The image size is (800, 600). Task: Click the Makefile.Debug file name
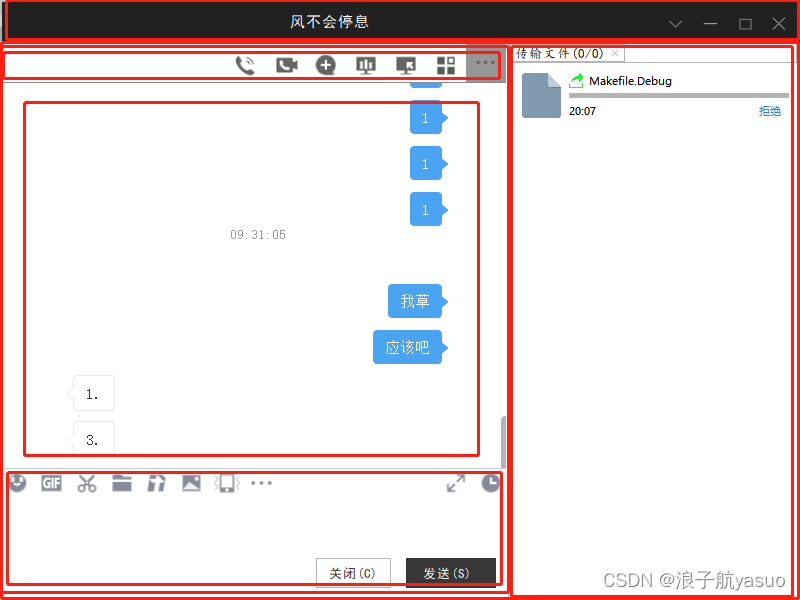point(631,81)
